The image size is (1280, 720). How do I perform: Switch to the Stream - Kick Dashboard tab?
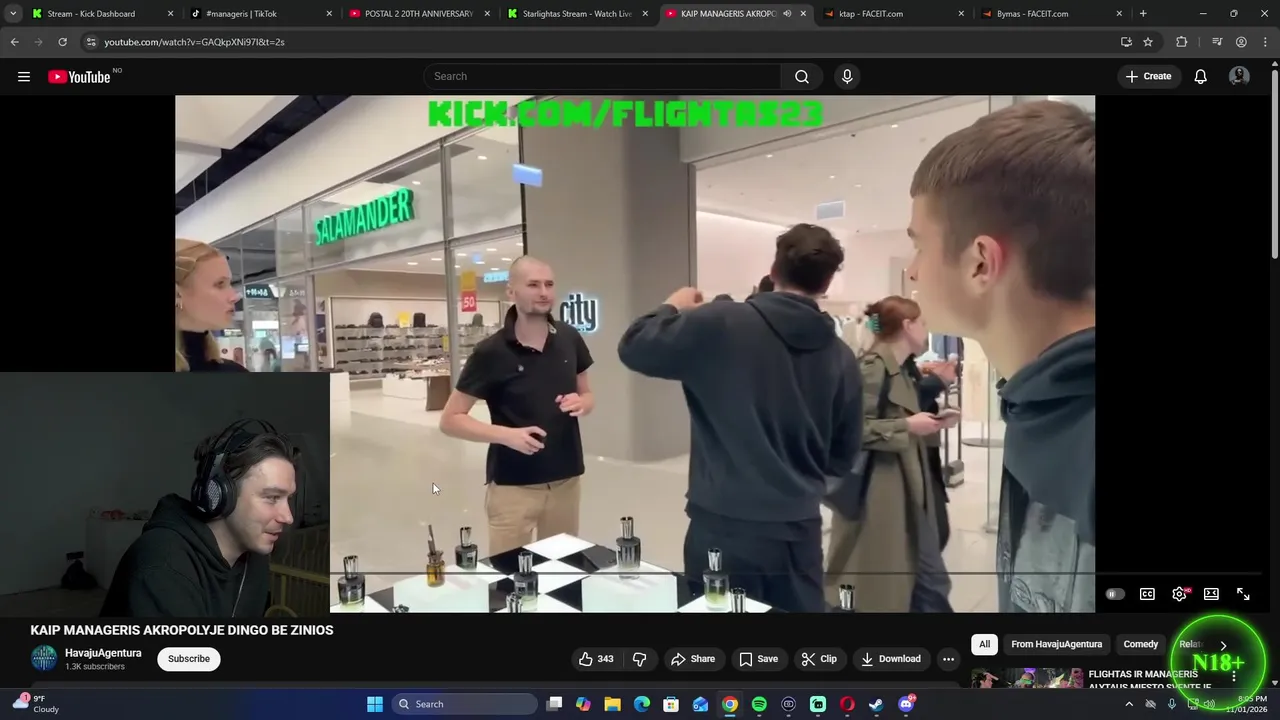pyautogui.click(x=100, y=14)
